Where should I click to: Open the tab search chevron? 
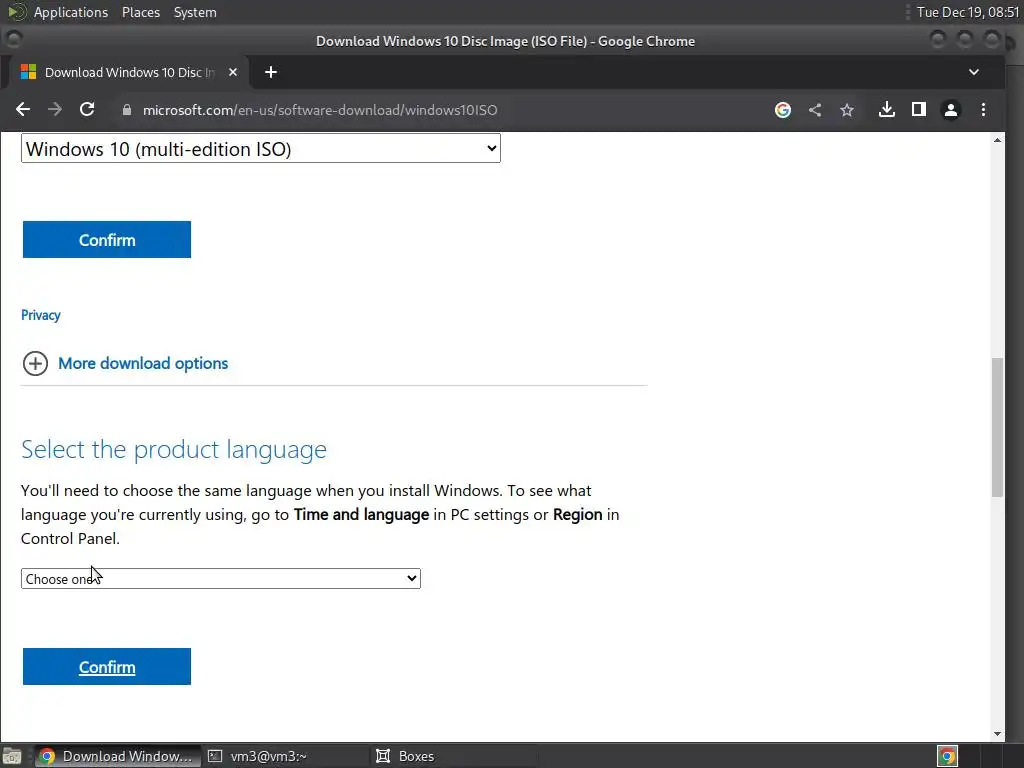point(974,72)
